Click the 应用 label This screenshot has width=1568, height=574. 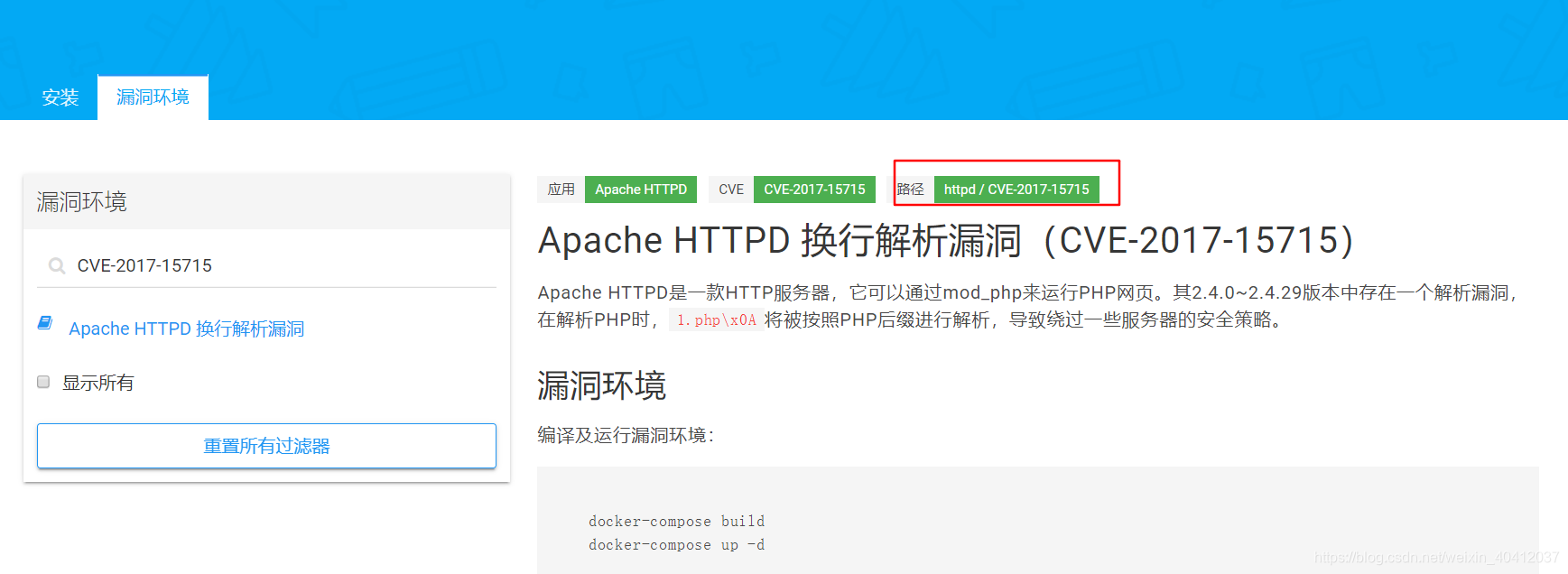pyautogui.click(x=561, y=190)
